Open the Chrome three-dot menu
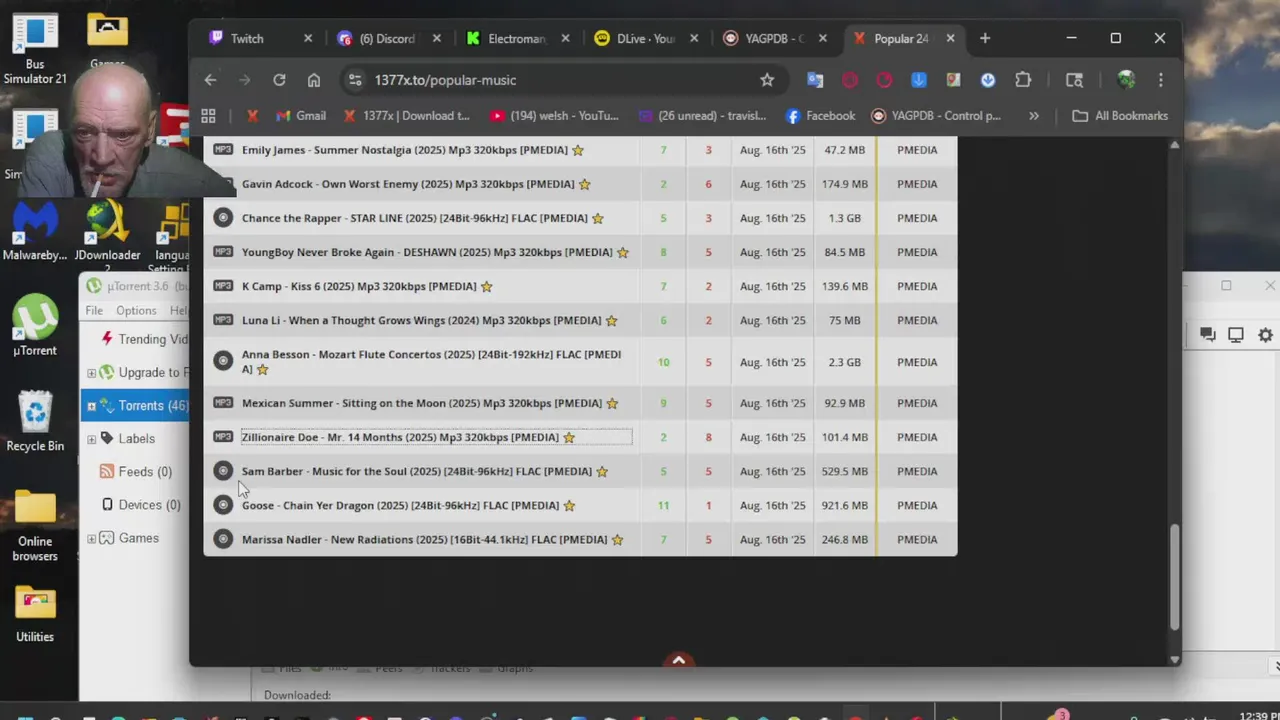Viewport: 1280px width, 720px height. coord(1160,80)
